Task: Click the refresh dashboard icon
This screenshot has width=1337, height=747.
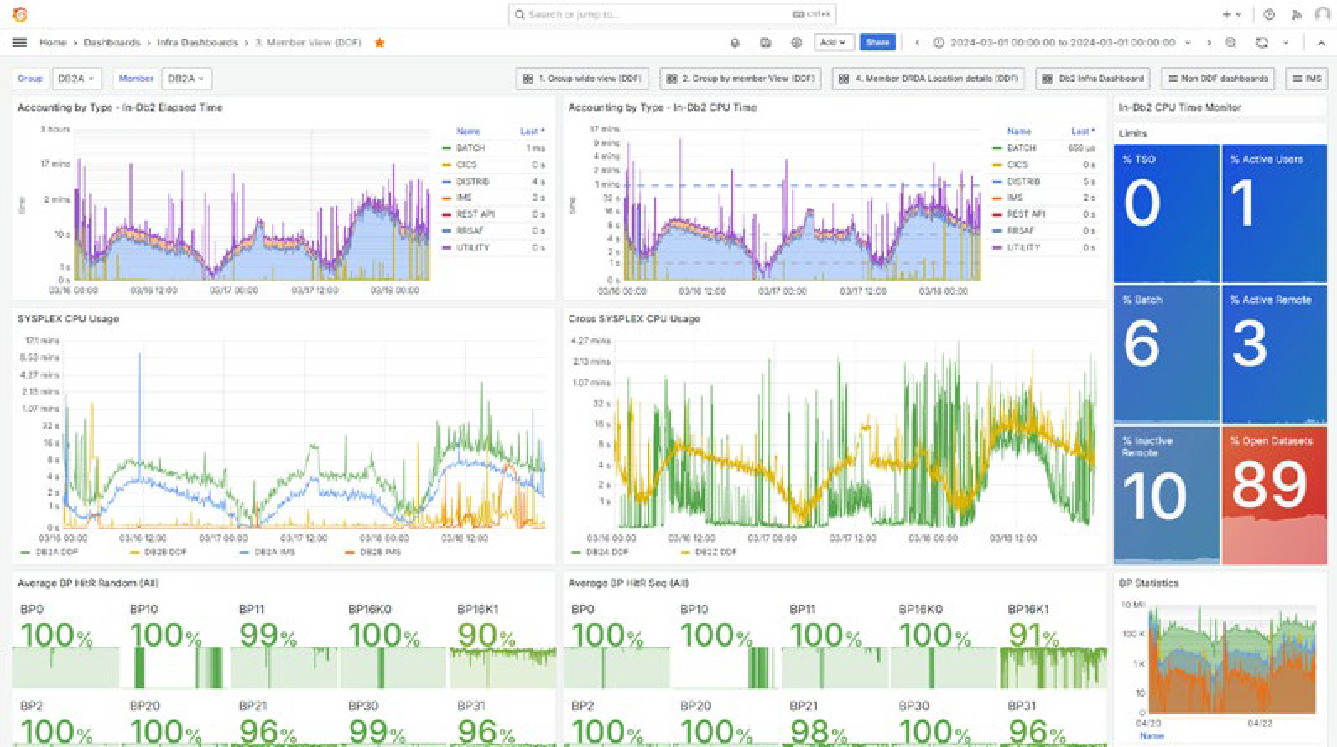Action: coord(1261,43)
